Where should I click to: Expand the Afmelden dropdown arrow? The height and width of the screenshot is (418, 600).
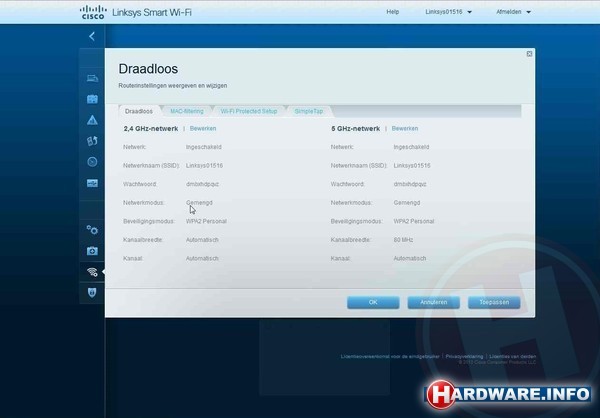click(x=528, y=12)
